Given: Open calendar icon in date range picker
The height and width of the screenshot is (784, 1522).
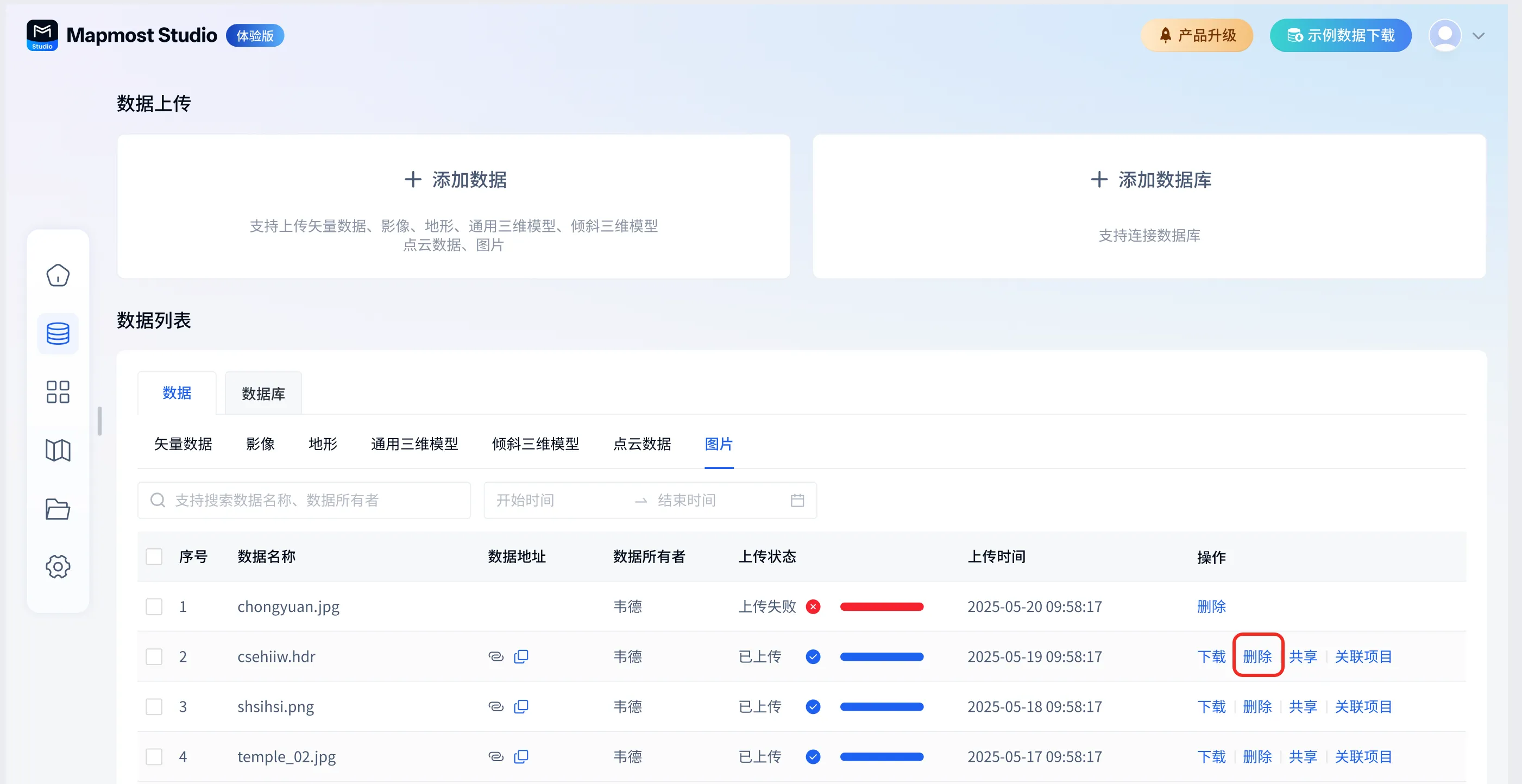Looking at the screenshot, I should click(x=797, y=501).
